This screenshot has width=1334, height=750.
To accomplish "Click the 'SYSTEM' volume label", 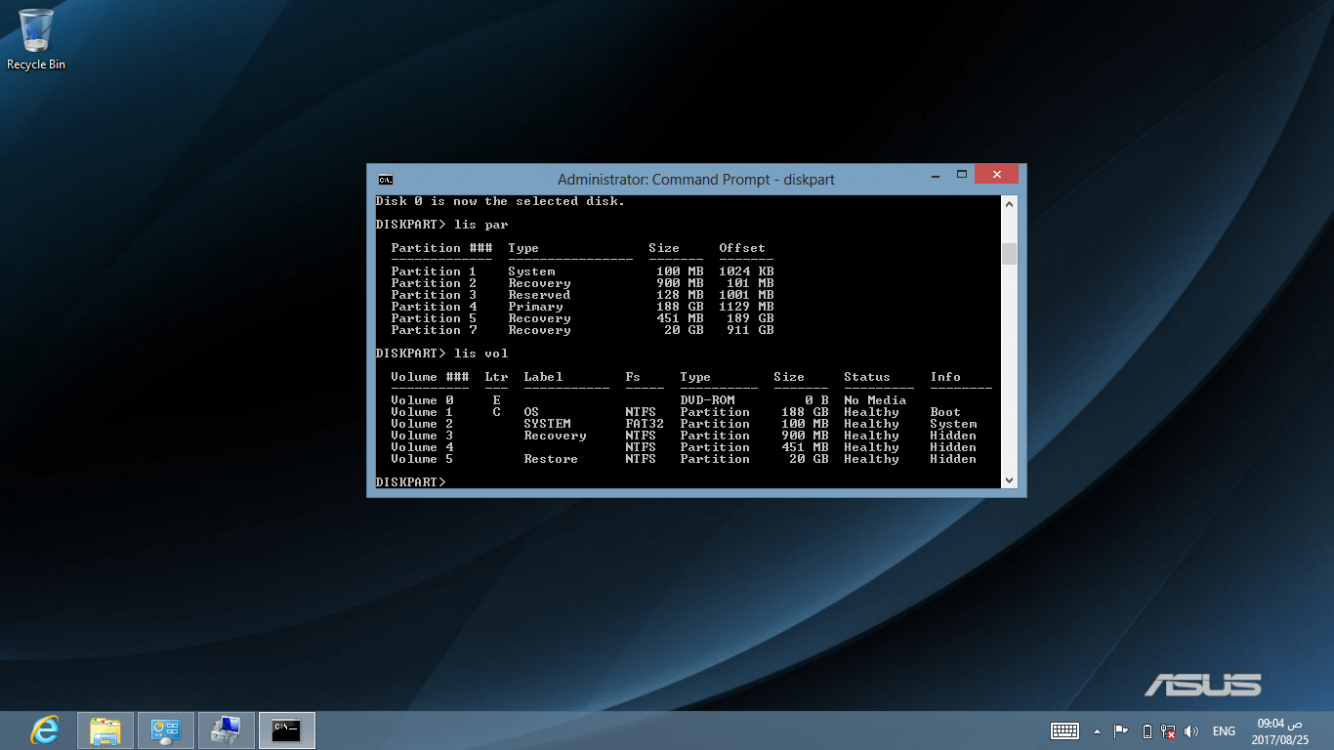I will pyautogui.click(x=547, y=424).
